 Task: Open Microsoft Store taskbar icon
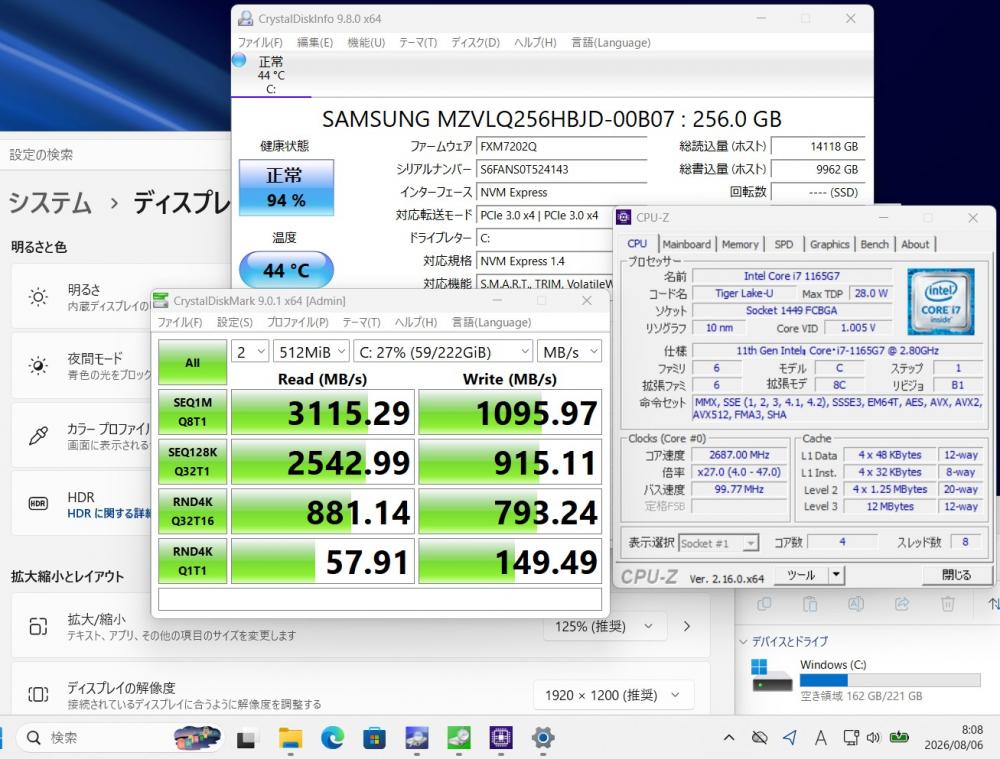(374, 738)
